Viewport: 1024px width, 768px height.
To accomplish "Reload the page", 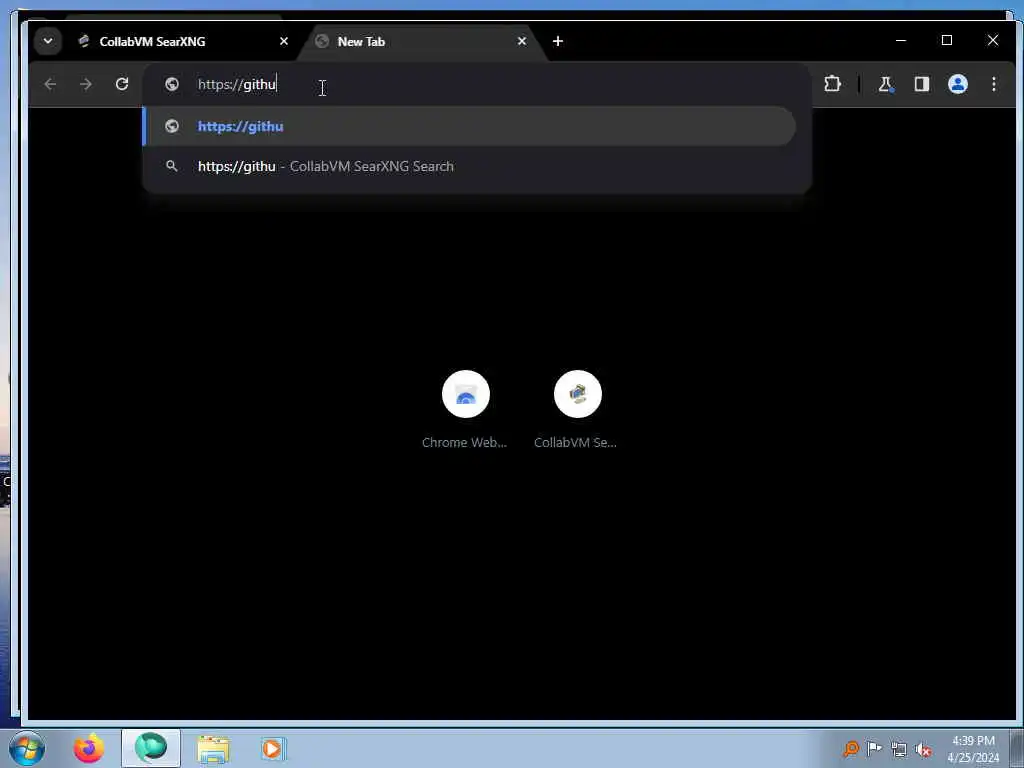I will pyautogui.click(x=122, y=84).
